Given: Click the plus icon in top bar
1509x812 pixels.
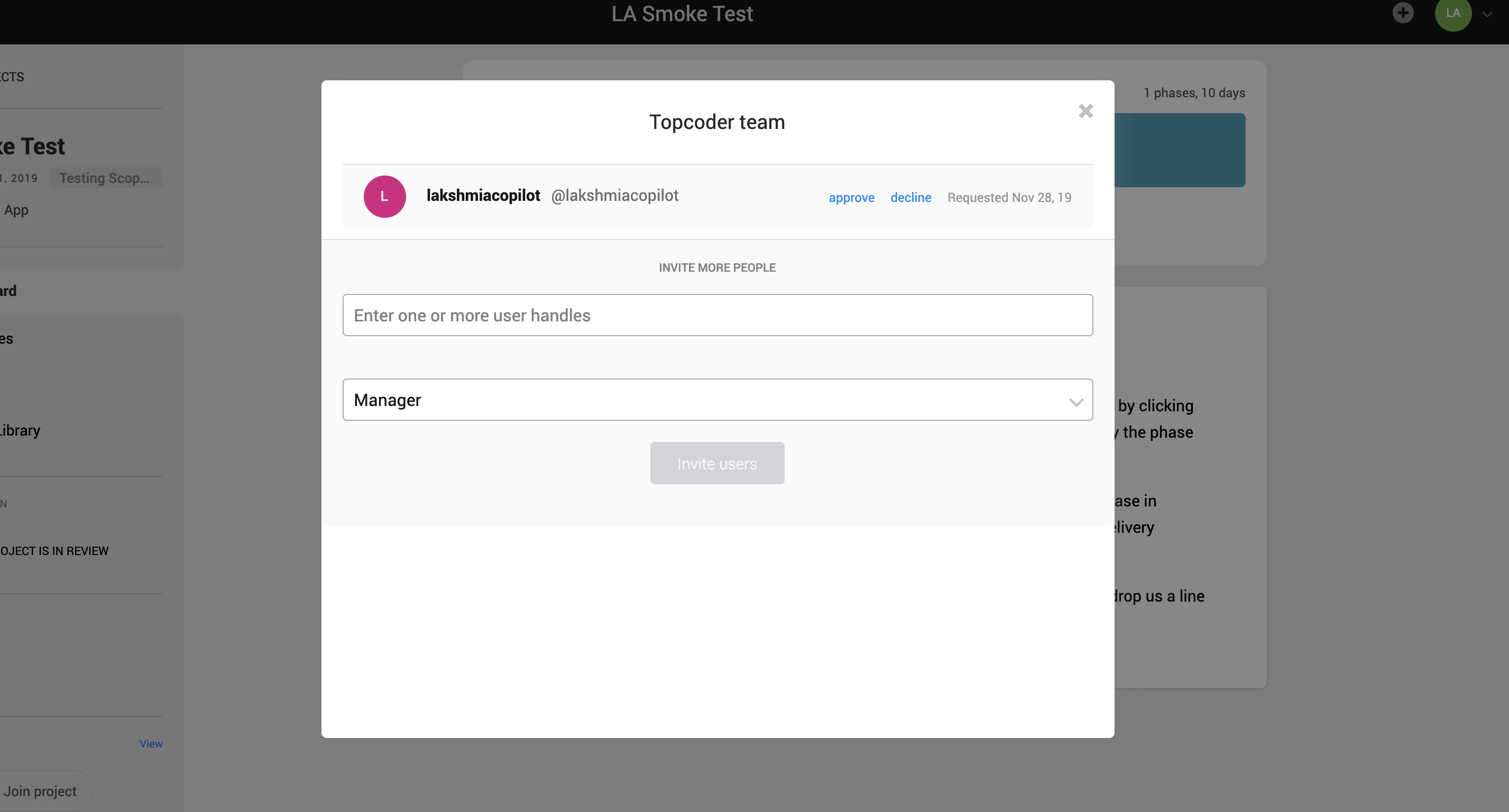Looking at the screenshot, I should 1402,13.
